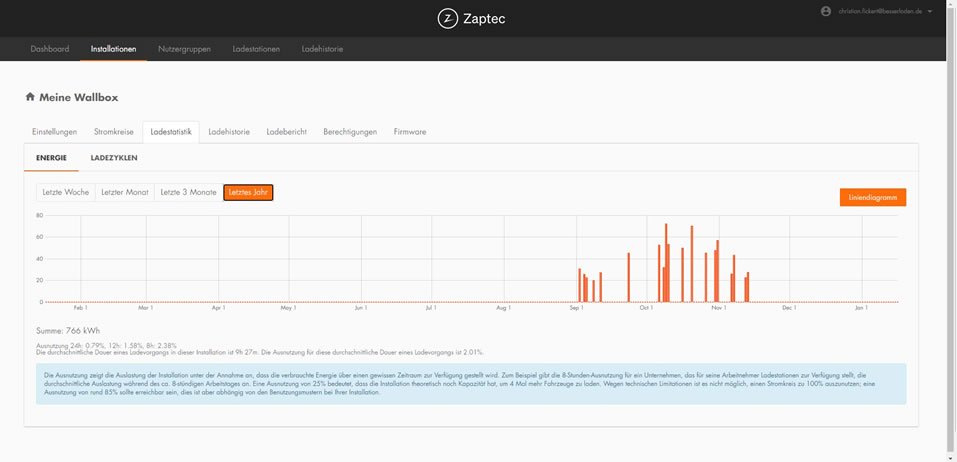Viewport: 957px width, 462px height.
Task: Open Ladestationen in the top navigation
Action: tap(256, 49)
